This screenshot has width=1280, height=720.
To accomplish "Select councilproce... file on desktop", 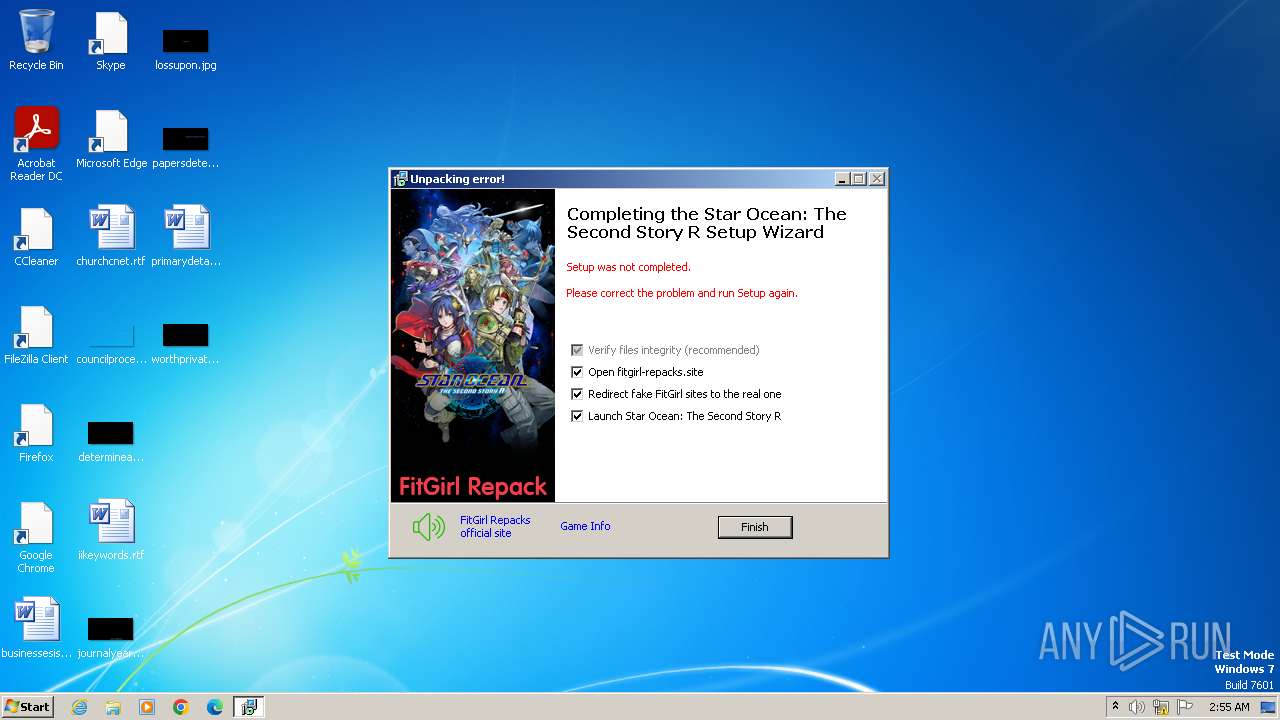I will 111,343.
